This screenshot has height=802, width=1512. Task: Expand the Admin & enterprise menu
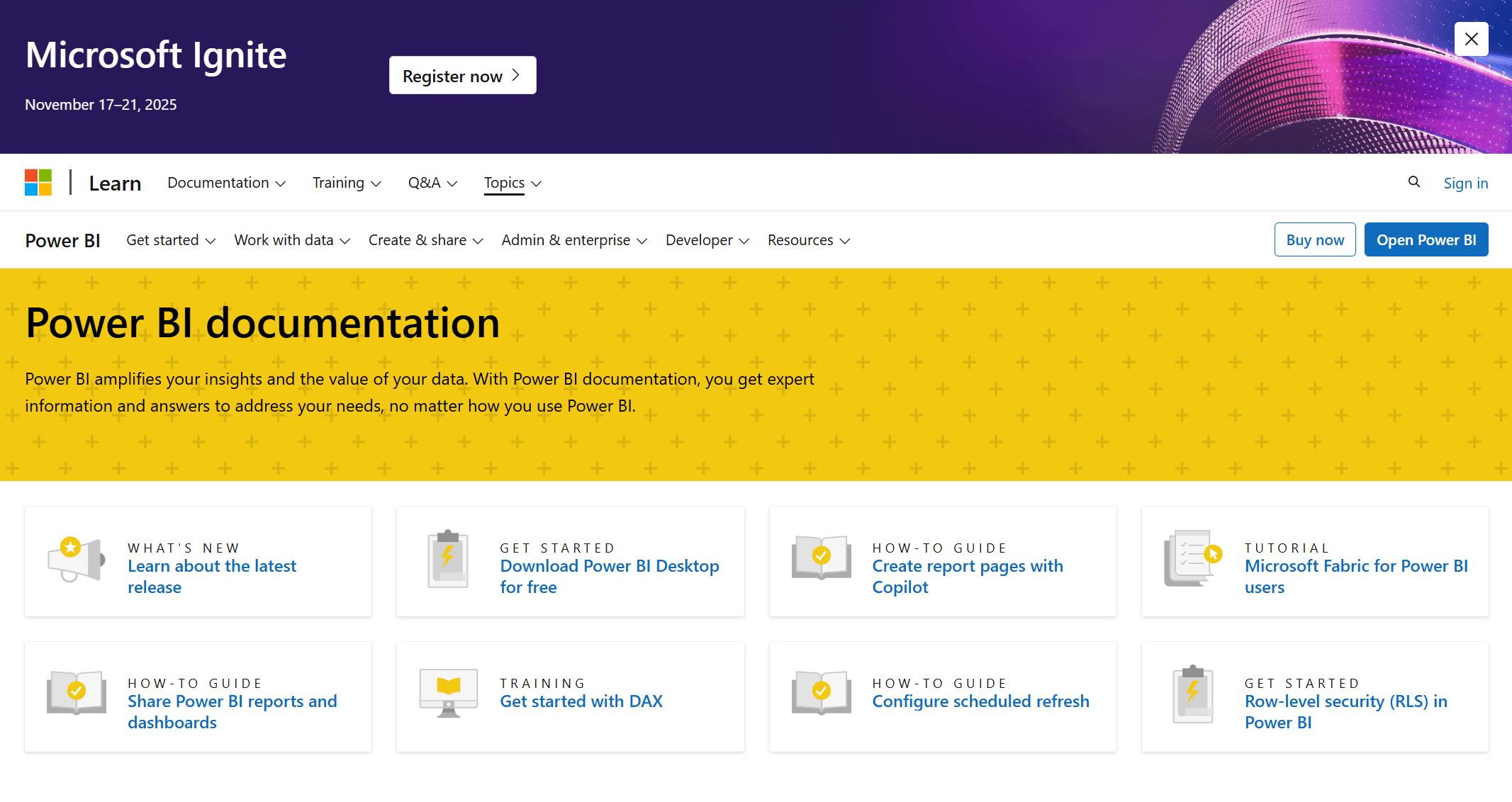pyautogui.click(x=573, y=240)
